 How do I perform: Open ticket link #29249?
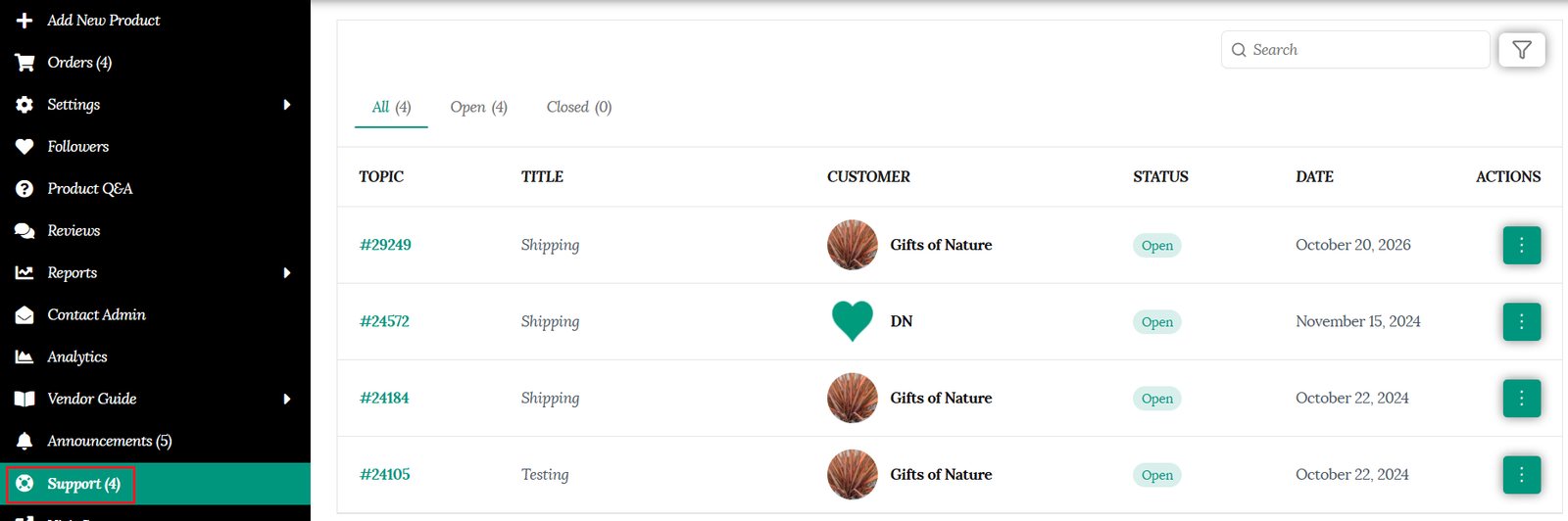[x=385, y=245]
